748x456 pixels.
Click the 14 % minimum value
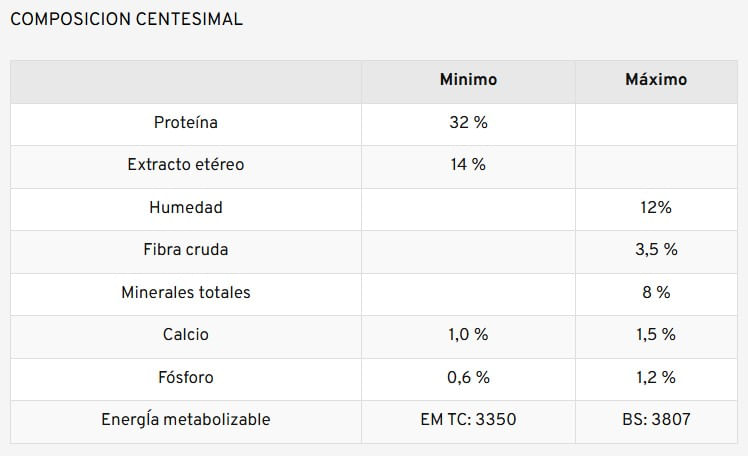(x=468, y=165)
